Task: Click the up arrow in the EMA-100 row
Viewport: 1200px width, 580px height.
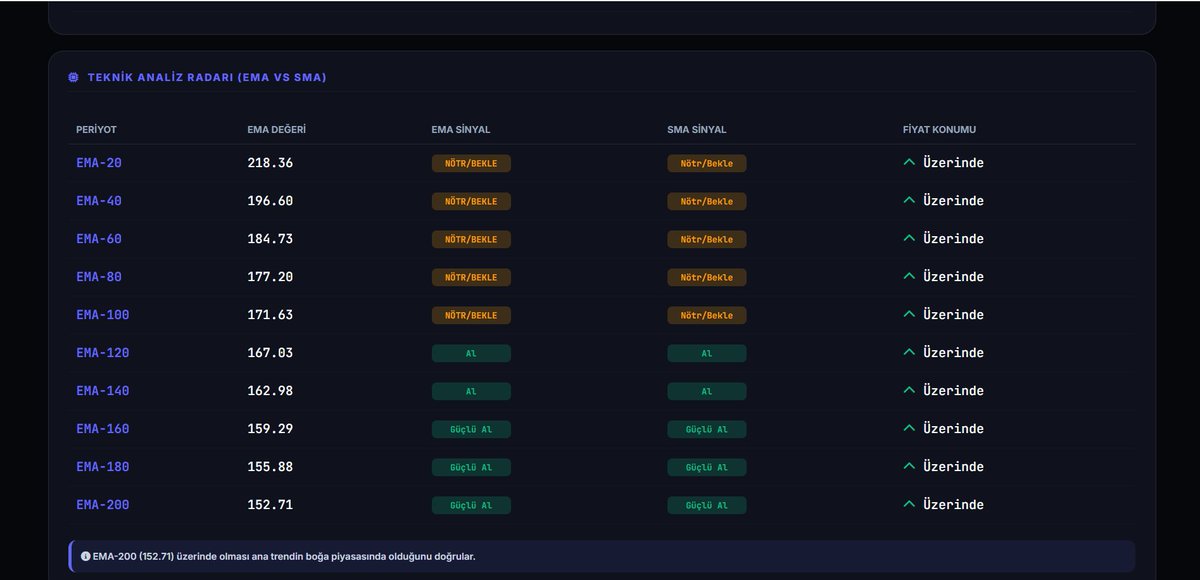Action: 909,314
